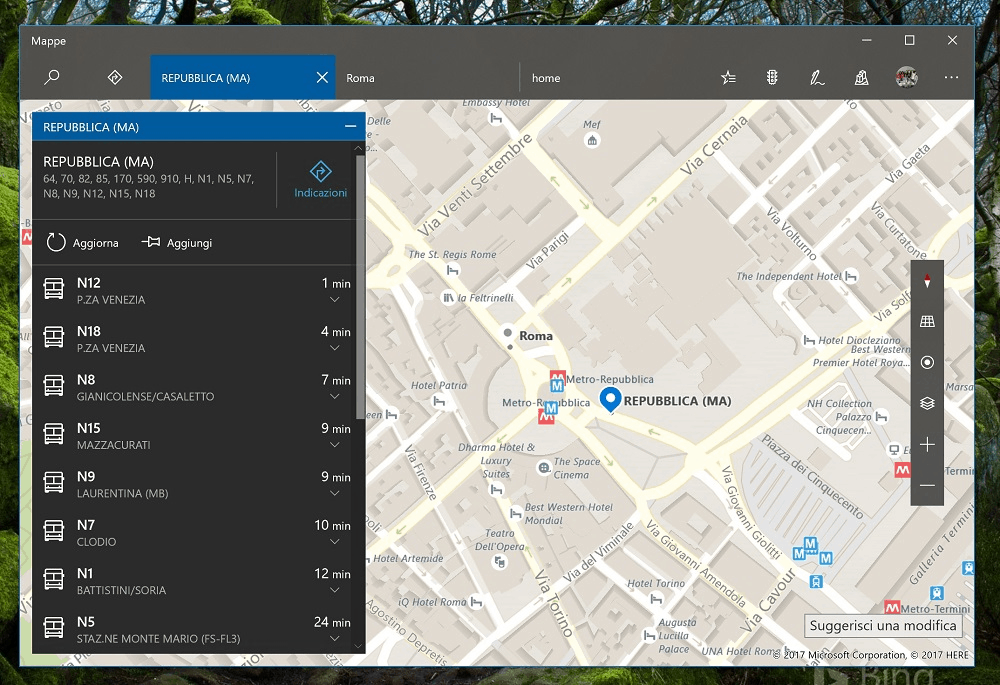The height and width of the screenshot is (685, 1000).
Task: Expand the N12 P.ZA VENEZIA departure
Action: 335,300
